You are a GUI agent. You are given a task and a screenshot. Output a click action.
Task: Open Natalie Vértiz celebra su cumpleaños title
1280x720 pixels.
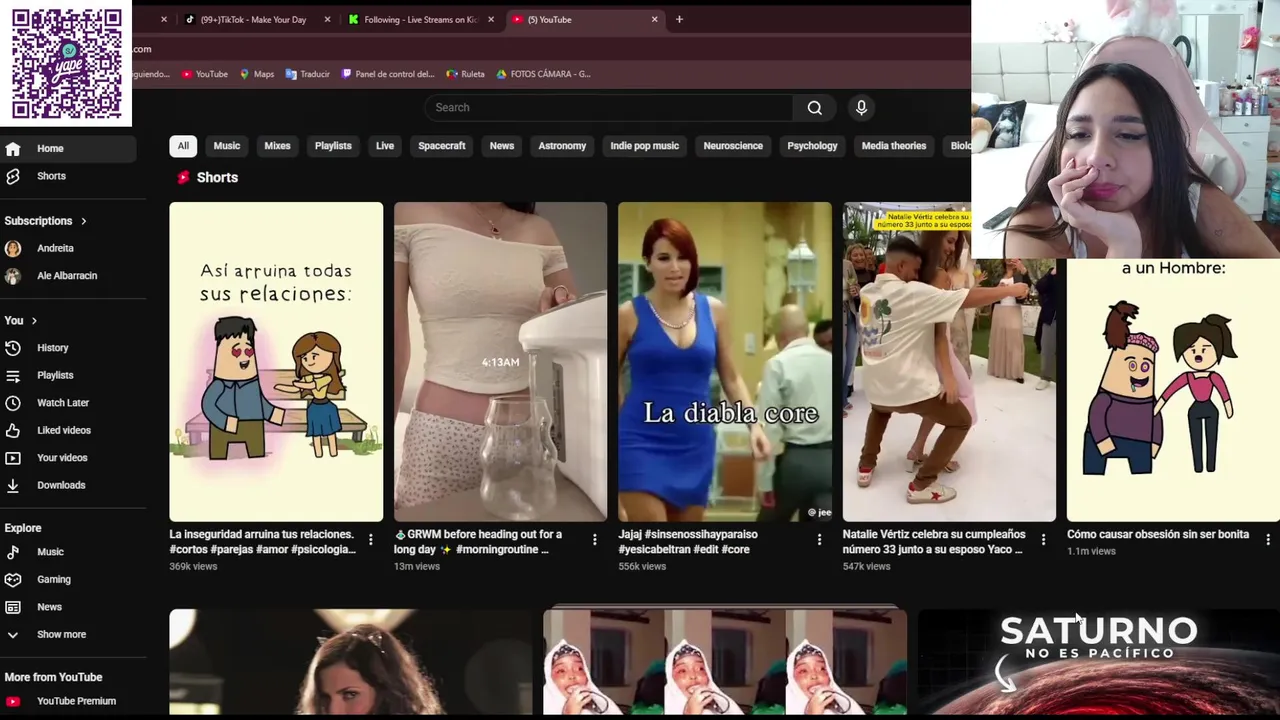(934, 542)
